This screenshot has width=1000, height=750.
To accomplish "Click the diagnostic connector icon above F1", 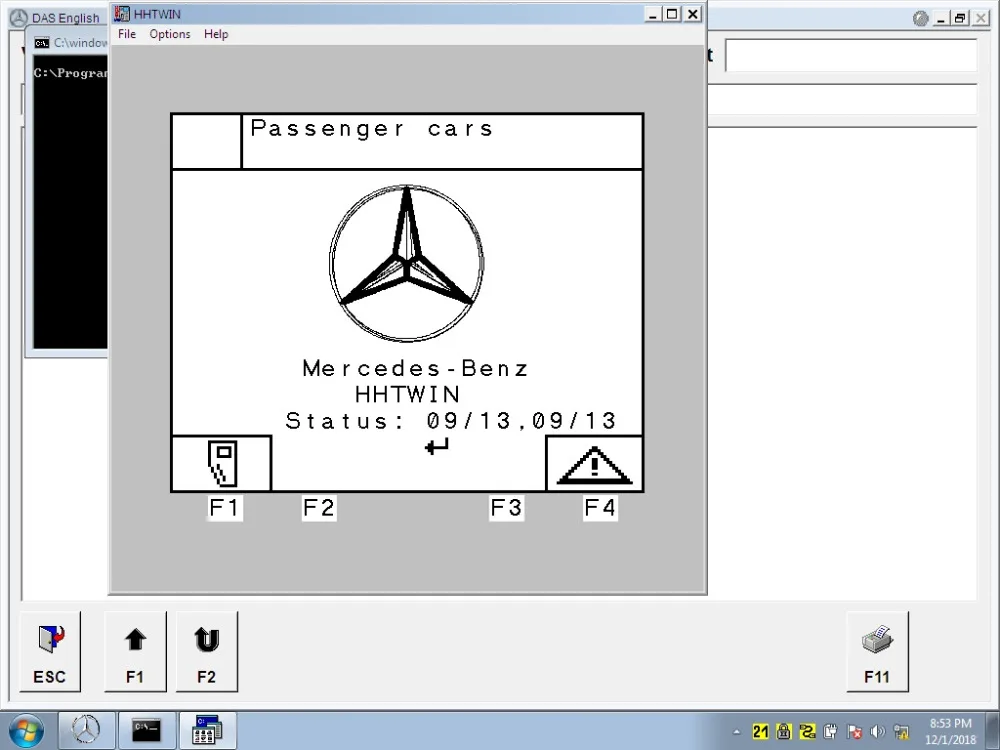I will [x=222, y=464].
